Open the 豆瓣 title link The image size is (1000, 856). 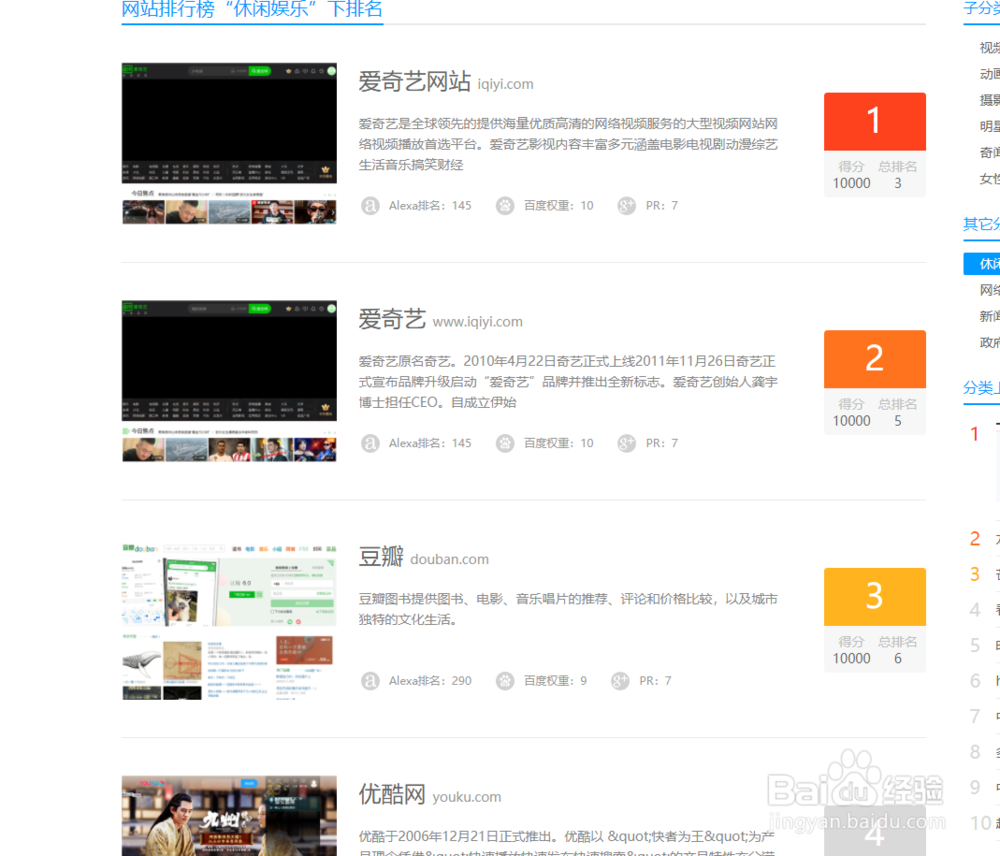pos(381,557)
